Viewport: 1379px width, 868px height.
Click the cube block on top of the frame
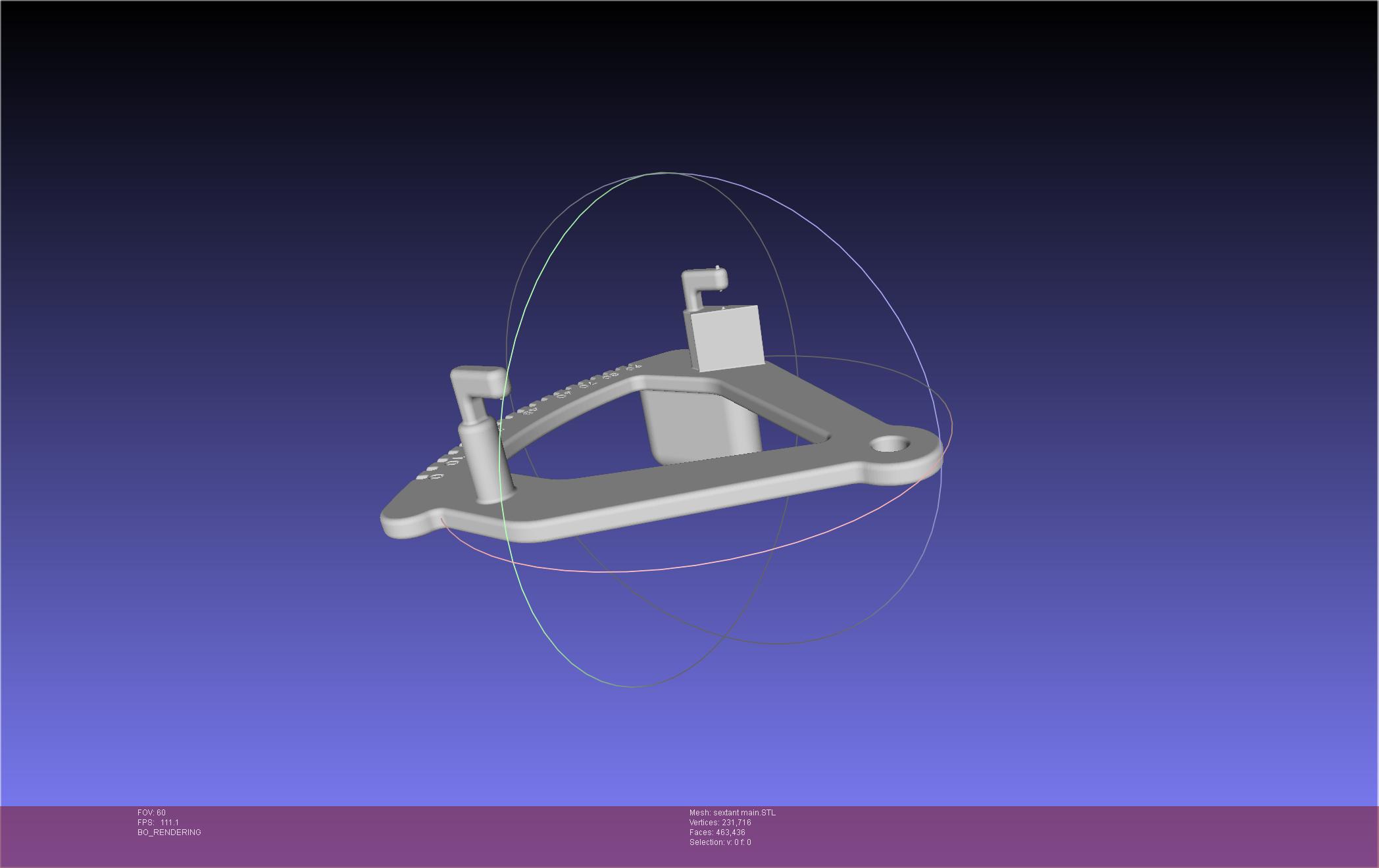727,339
